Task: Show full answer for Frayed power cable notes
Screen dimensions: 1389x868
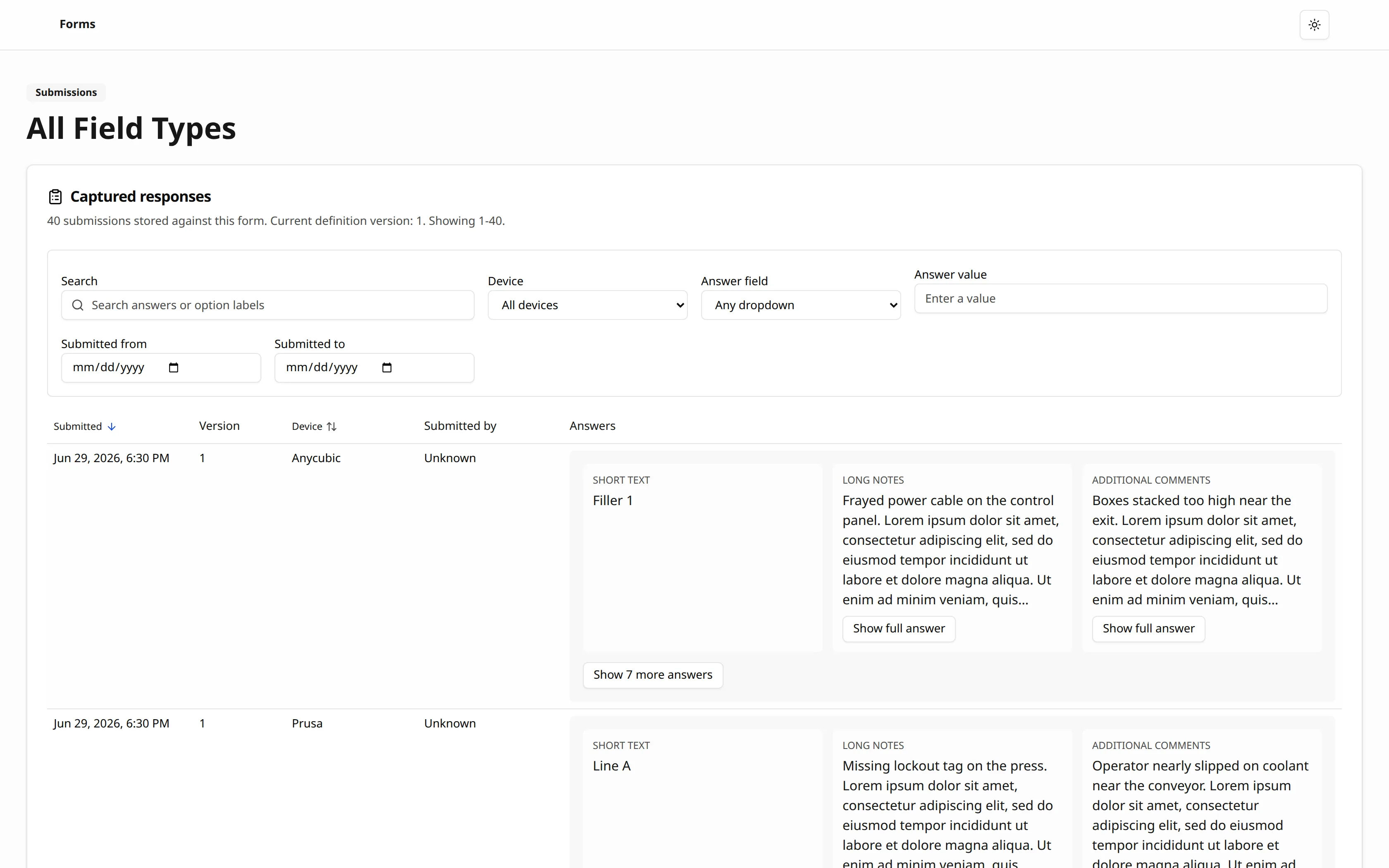Action: [899, 629]
